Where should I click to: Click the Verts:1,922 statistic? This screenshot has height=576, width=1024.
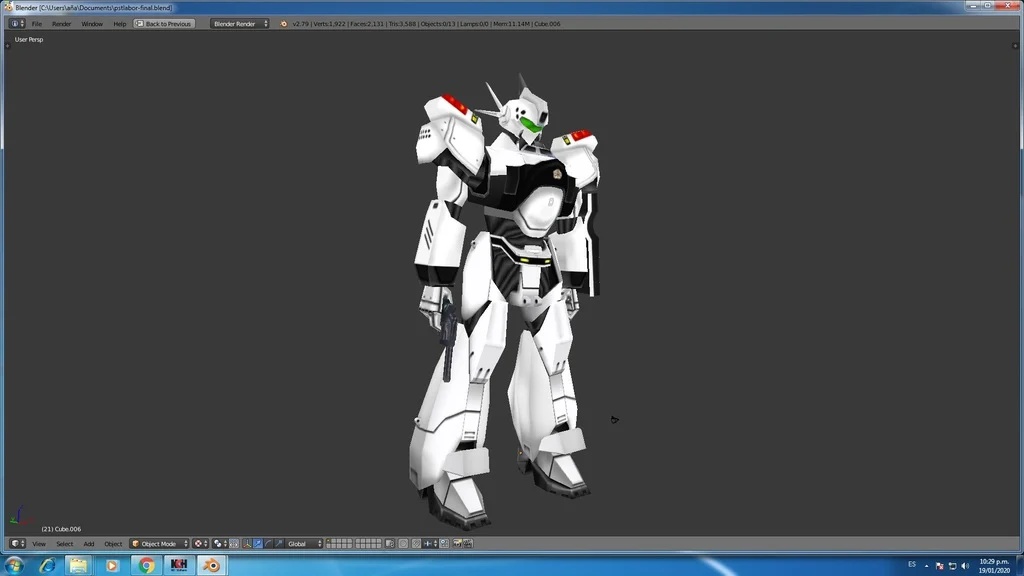[329, 24]
